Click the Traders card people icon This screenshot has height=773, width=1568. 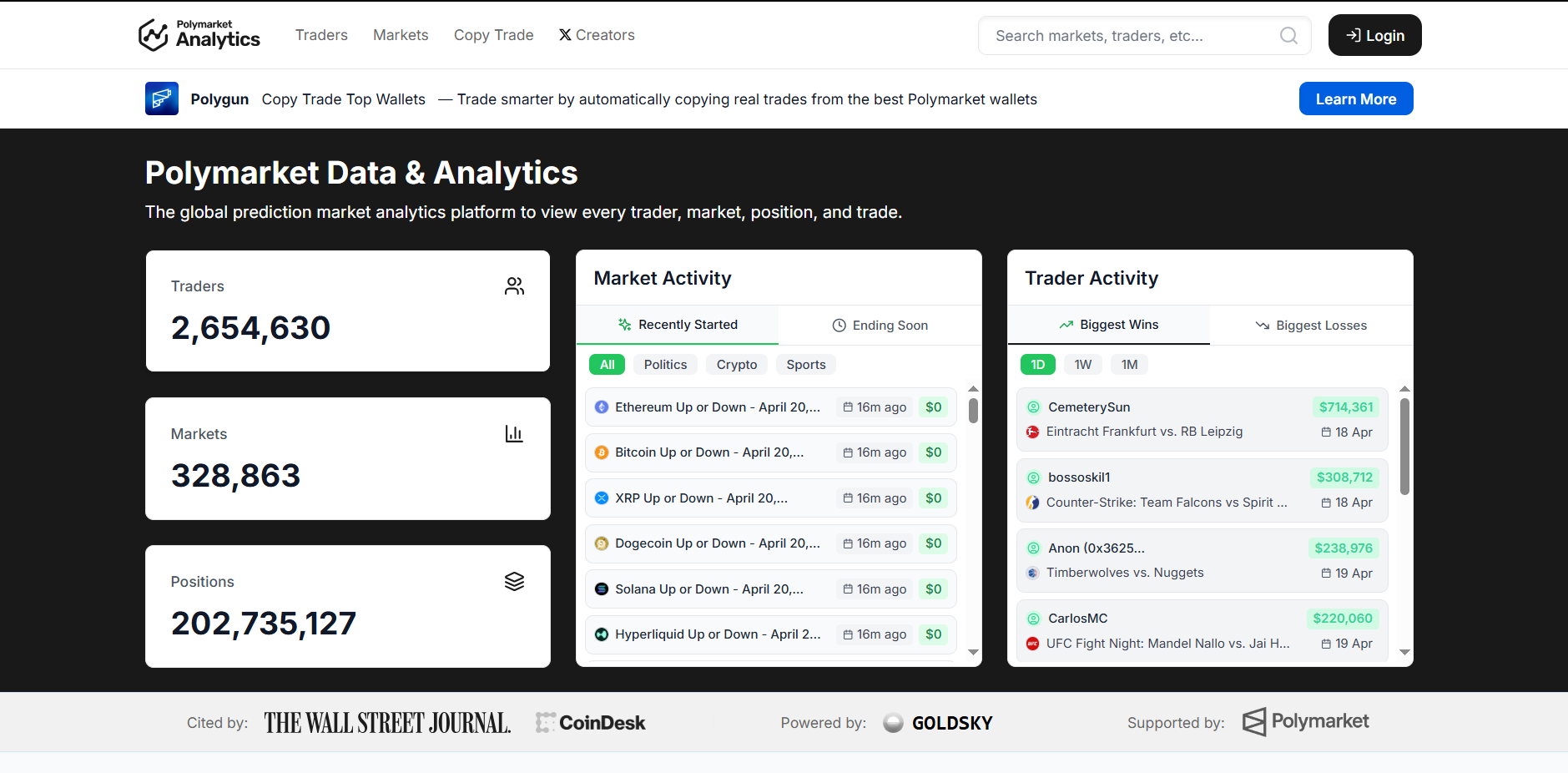514,286
